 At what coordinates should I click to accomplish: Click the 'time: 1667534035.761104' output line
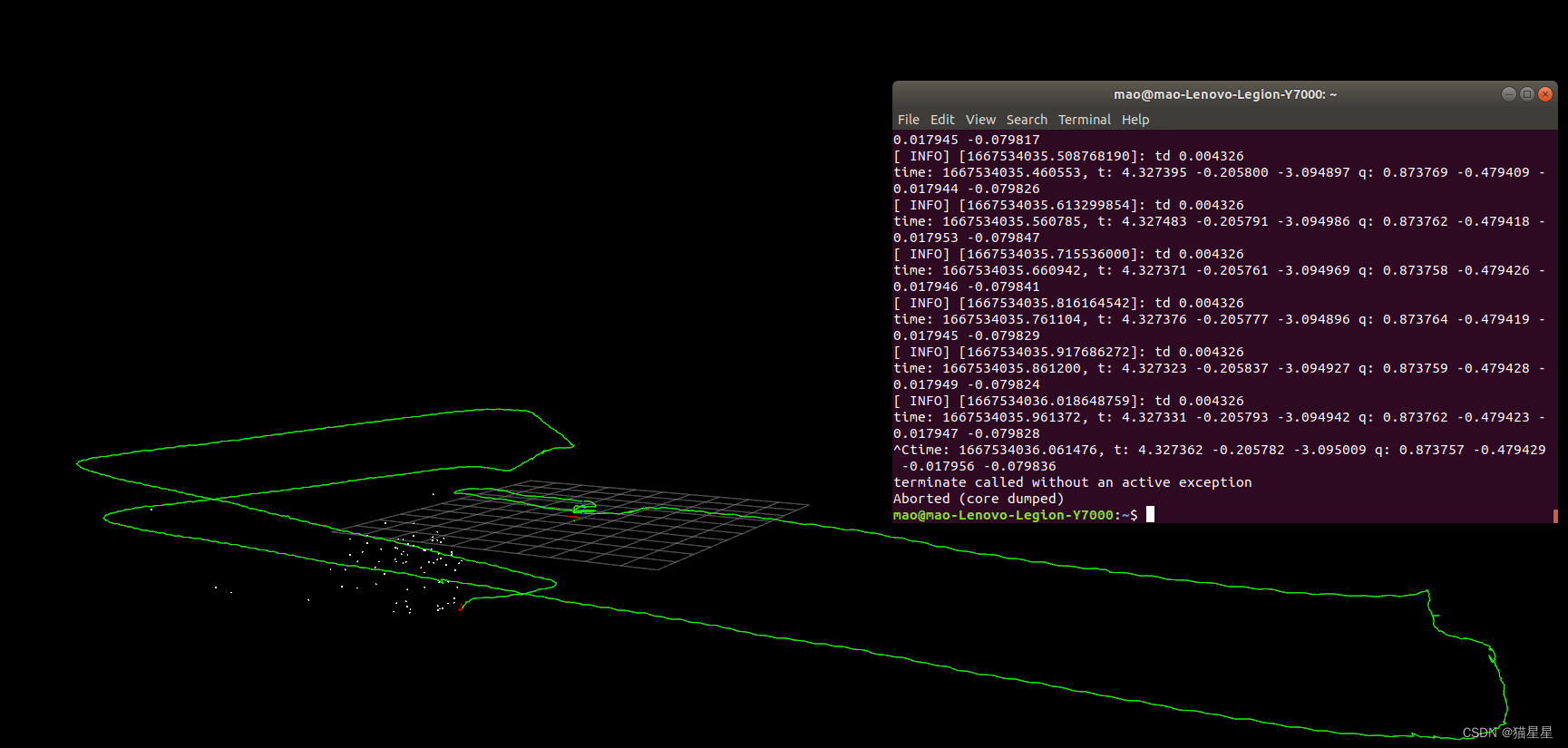point(1220,319)
